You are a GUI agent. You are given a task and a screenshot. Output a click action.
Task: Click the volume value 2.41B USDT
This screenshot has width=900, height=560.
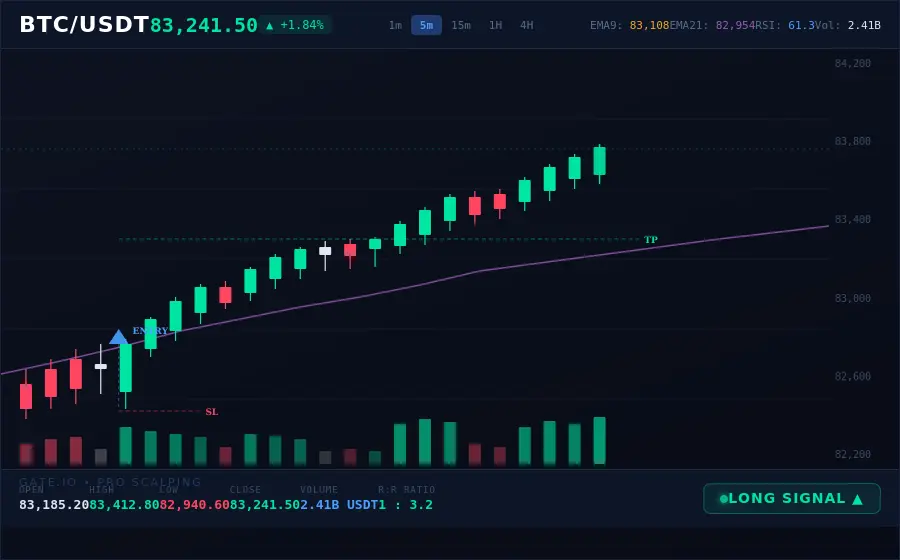(339, 505)
